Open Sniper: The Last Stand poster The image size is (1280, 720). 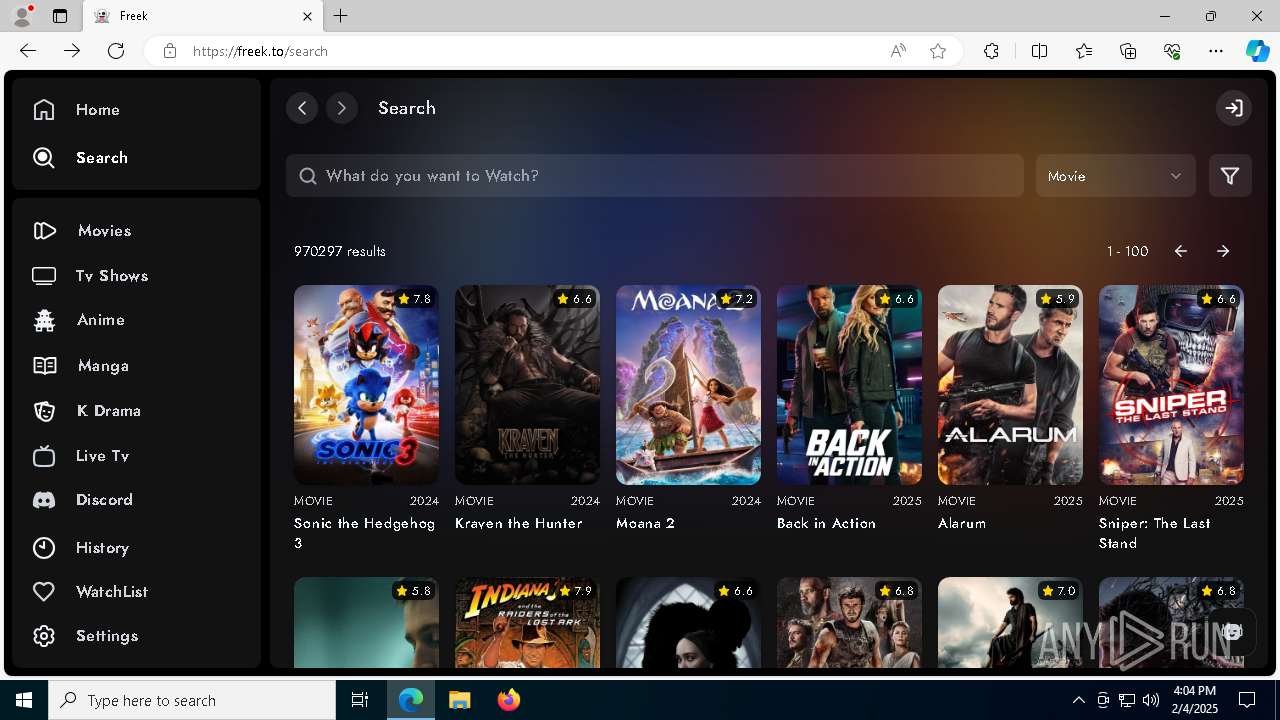pos(1171,385)
